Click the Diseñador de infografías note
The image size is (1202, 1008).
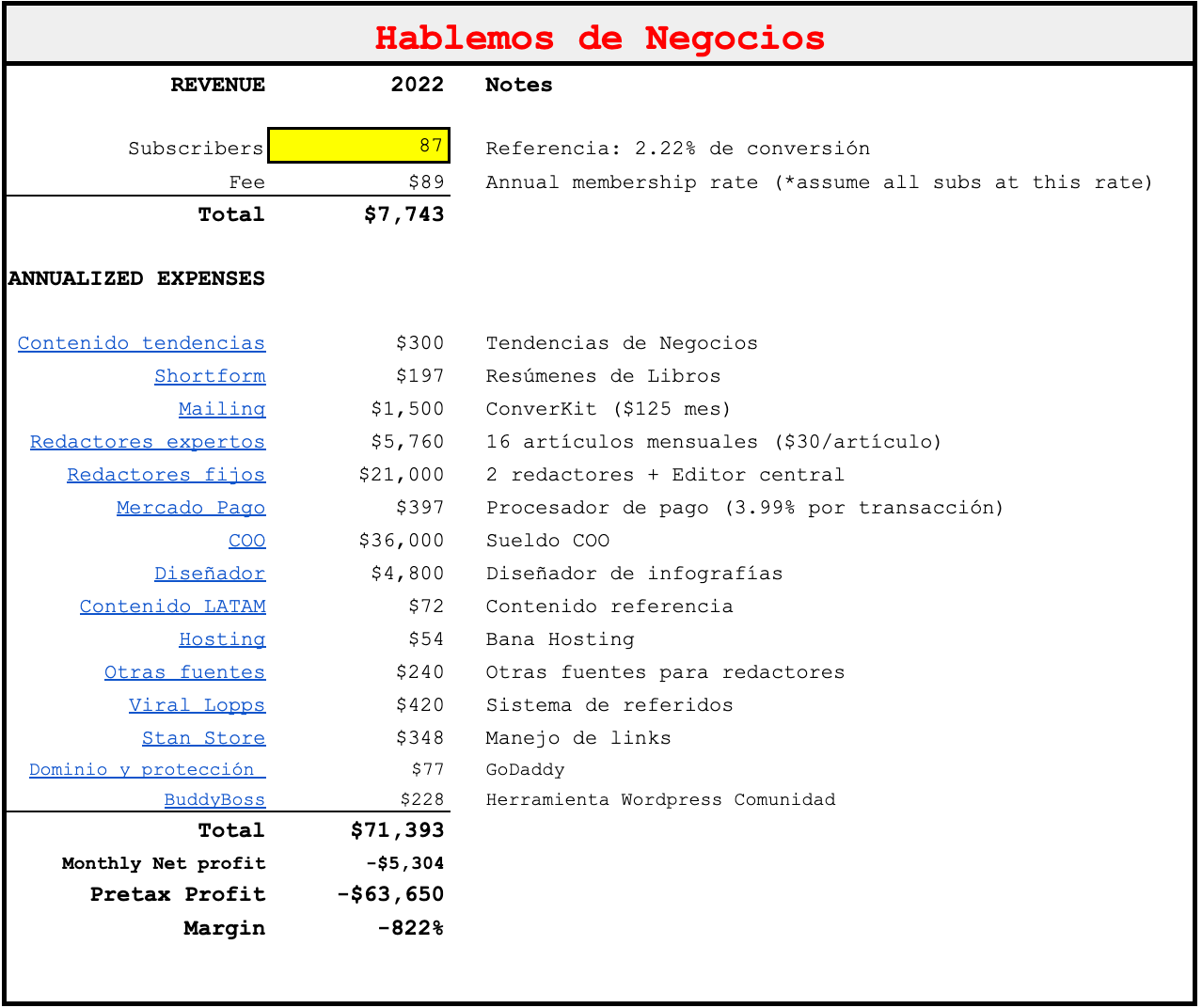click(x=634, y=574)
